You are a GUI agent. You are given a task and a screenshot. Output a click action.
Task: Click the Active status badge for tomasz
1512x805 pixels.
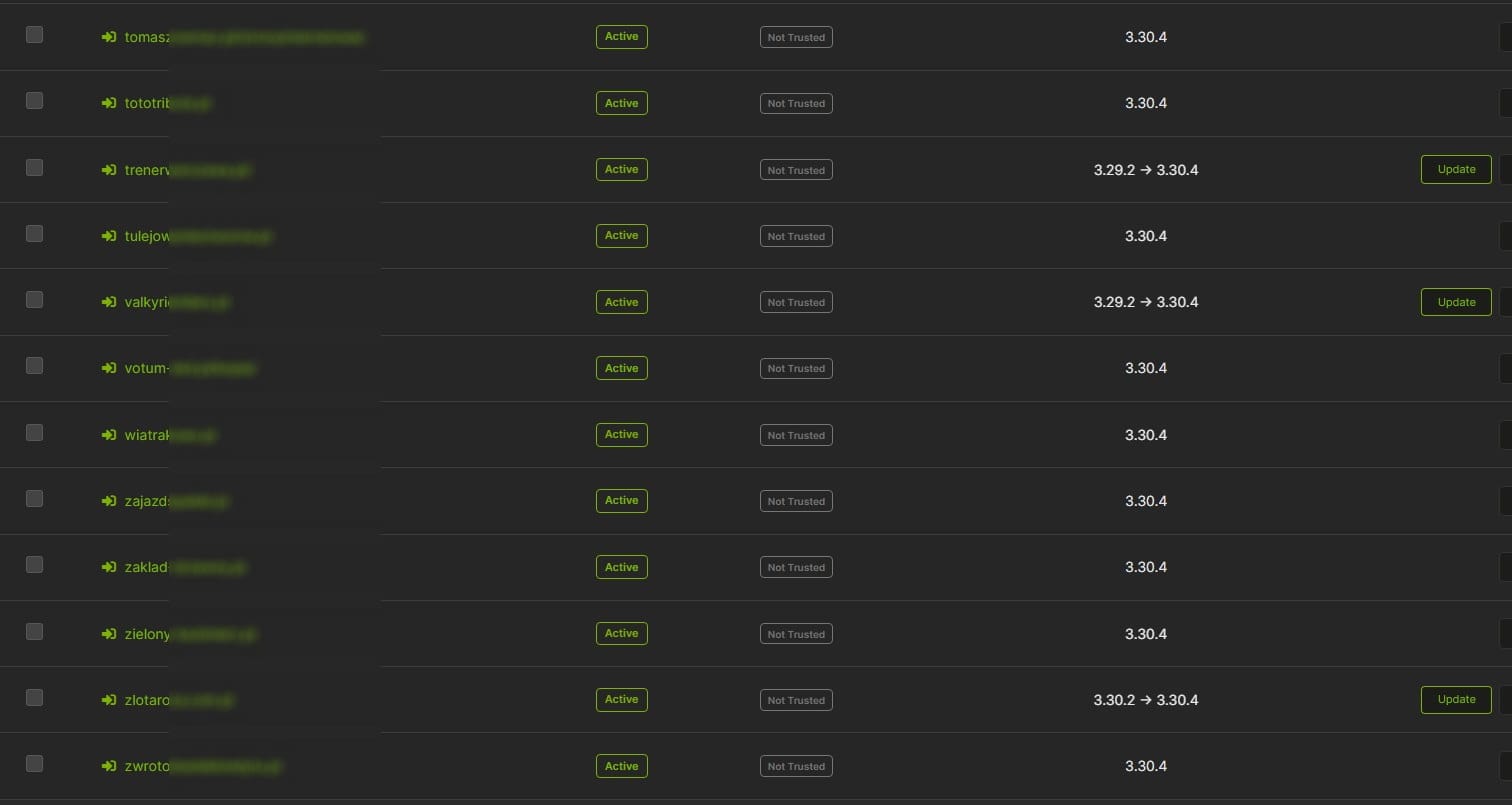pyautogui.click(x=621, y=37)
